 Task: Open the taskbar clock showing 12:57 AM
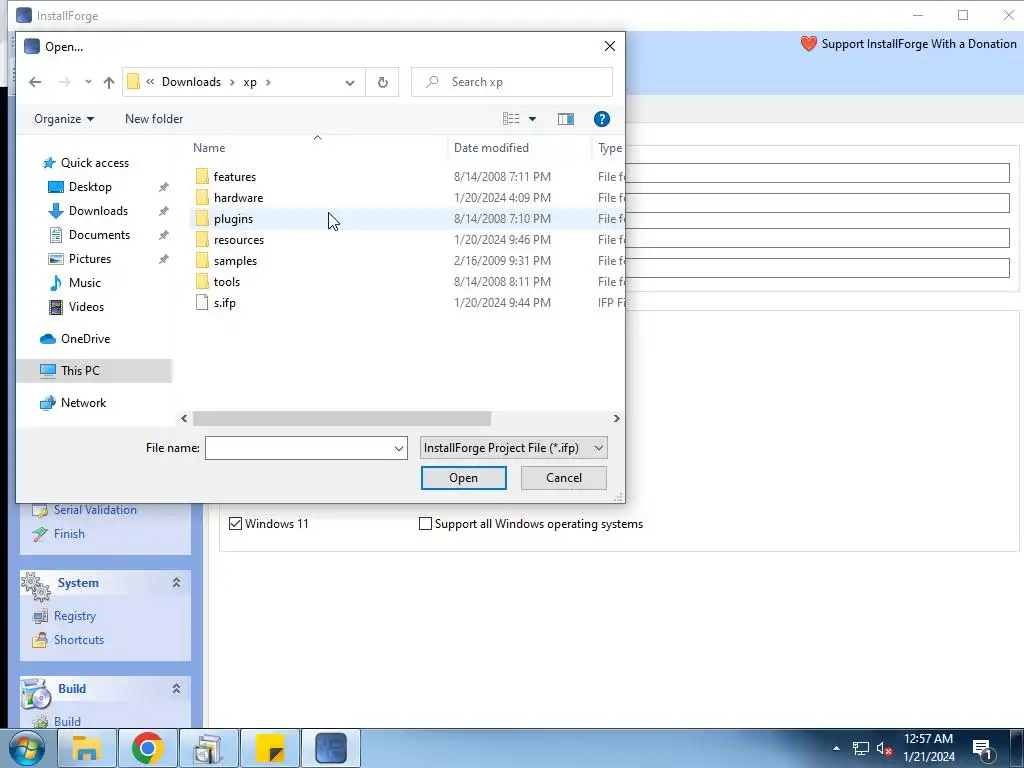point(929,748)
